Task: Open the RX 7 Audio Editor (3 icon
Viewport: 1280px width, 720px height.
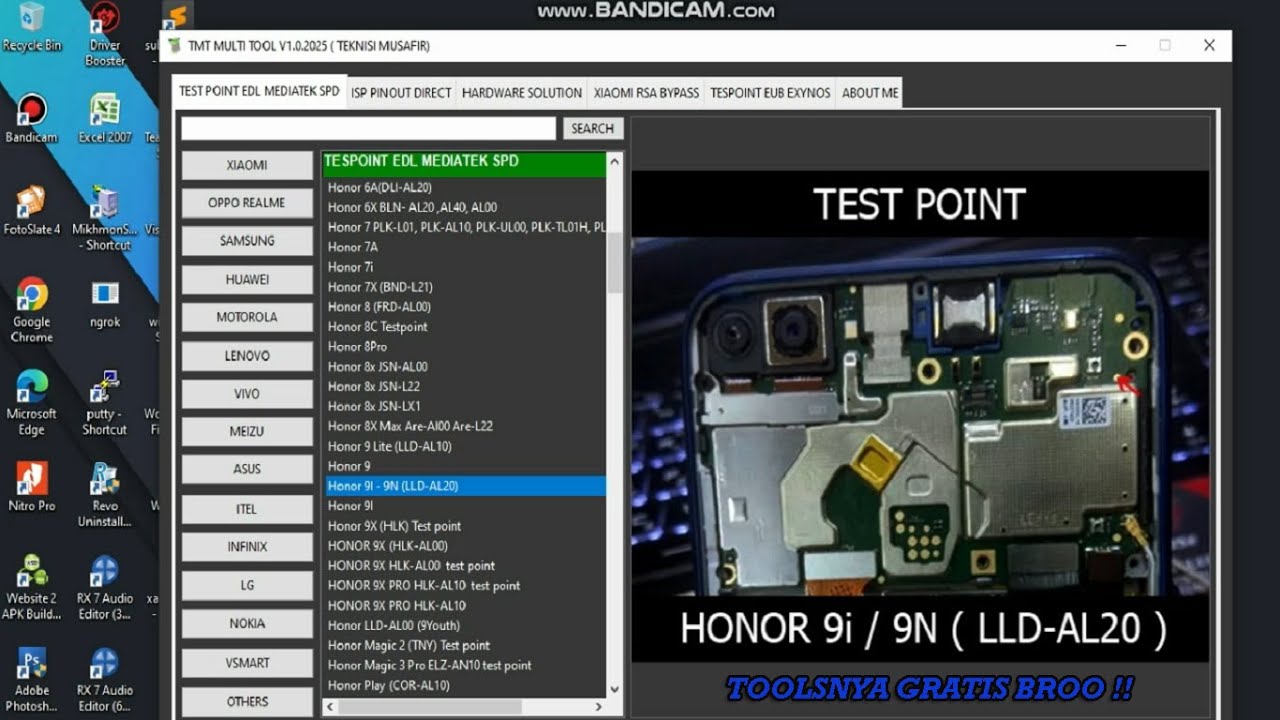Action: coord(105,587)
